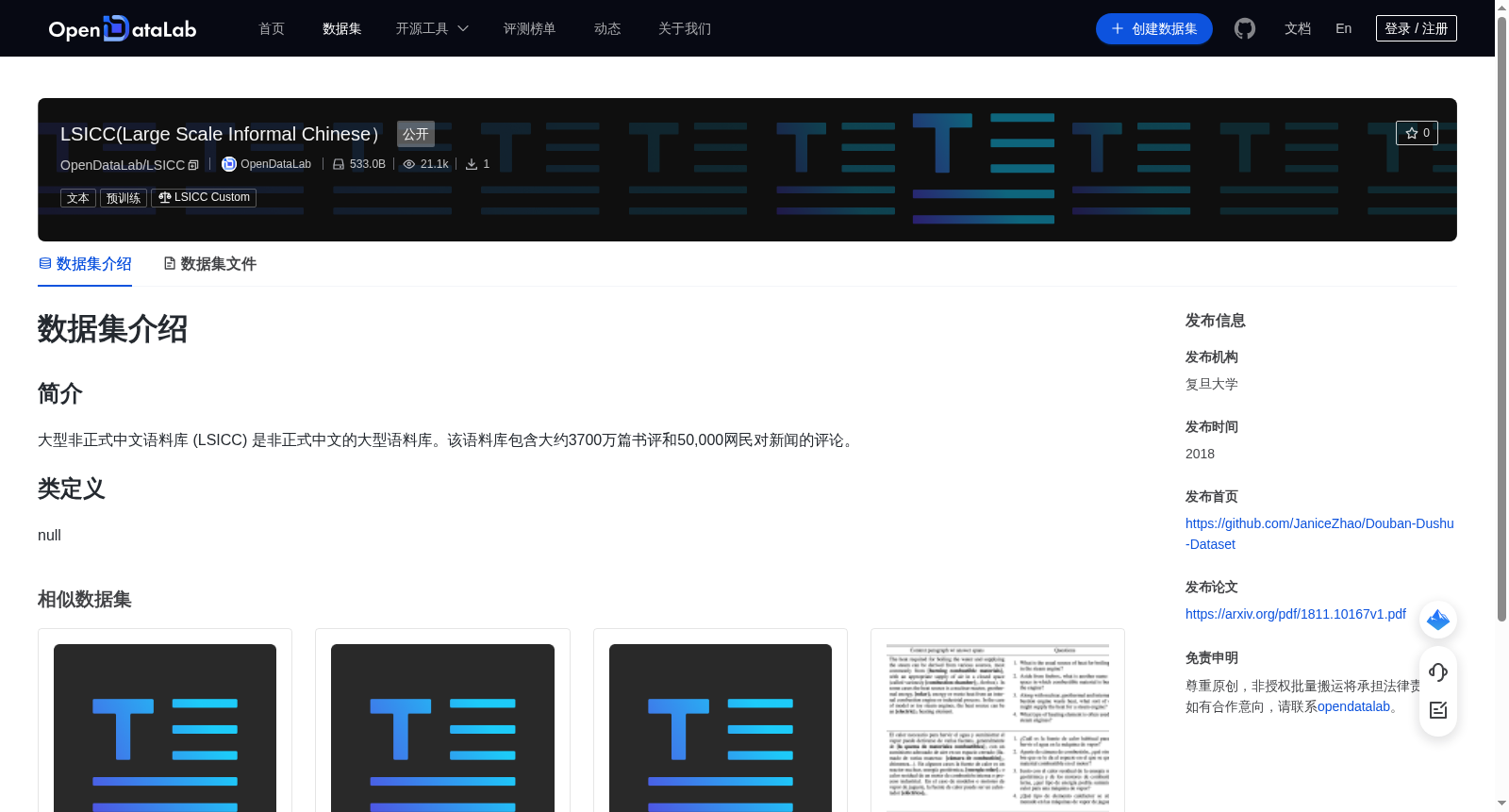This screenshot has height=812, width=1509.
Task: Go to 首页 in navigation
Action: pos(272,28)
